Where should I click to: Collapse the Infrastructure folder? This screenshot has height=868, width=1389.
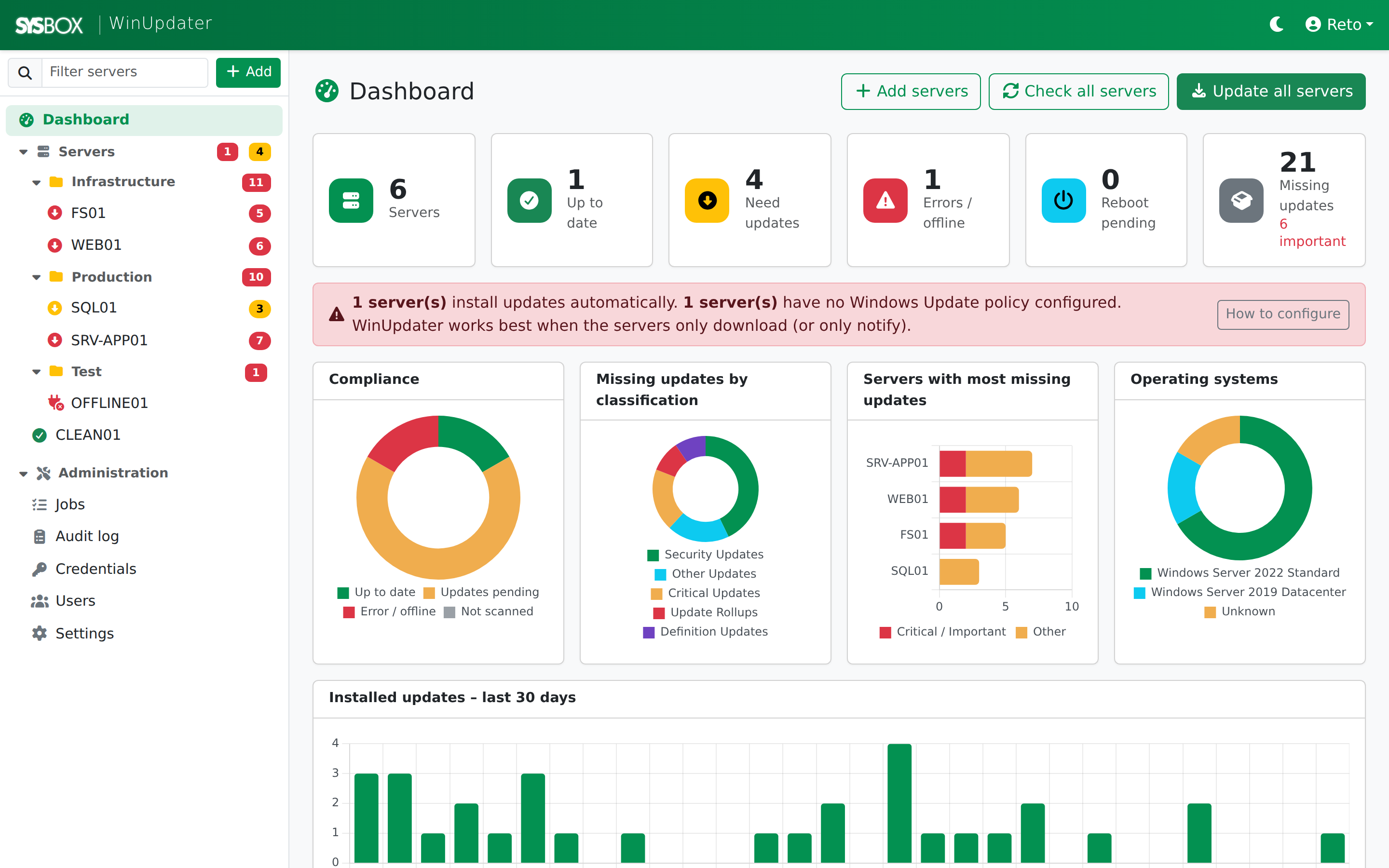36,183
